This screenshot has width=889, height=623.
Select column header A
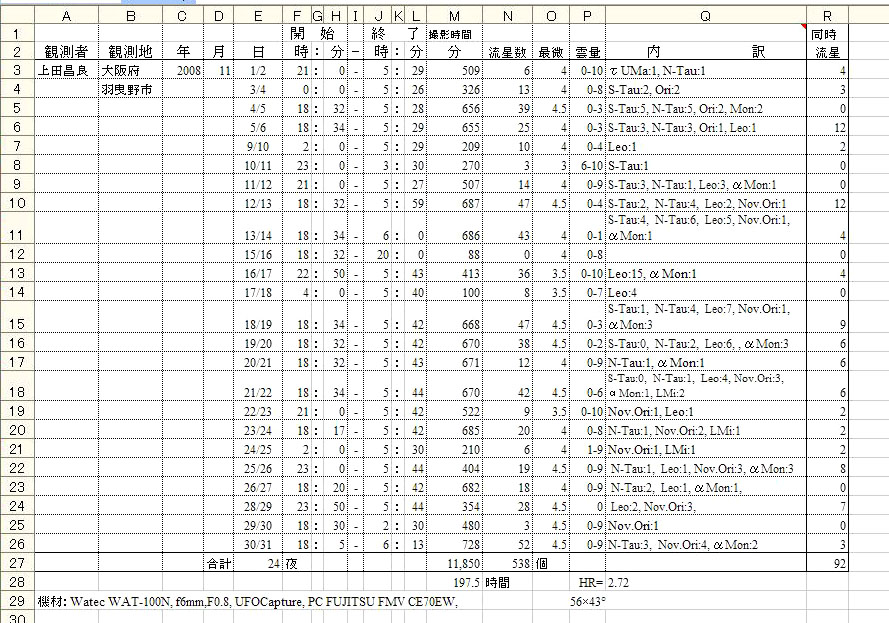[x=66, y=15]
